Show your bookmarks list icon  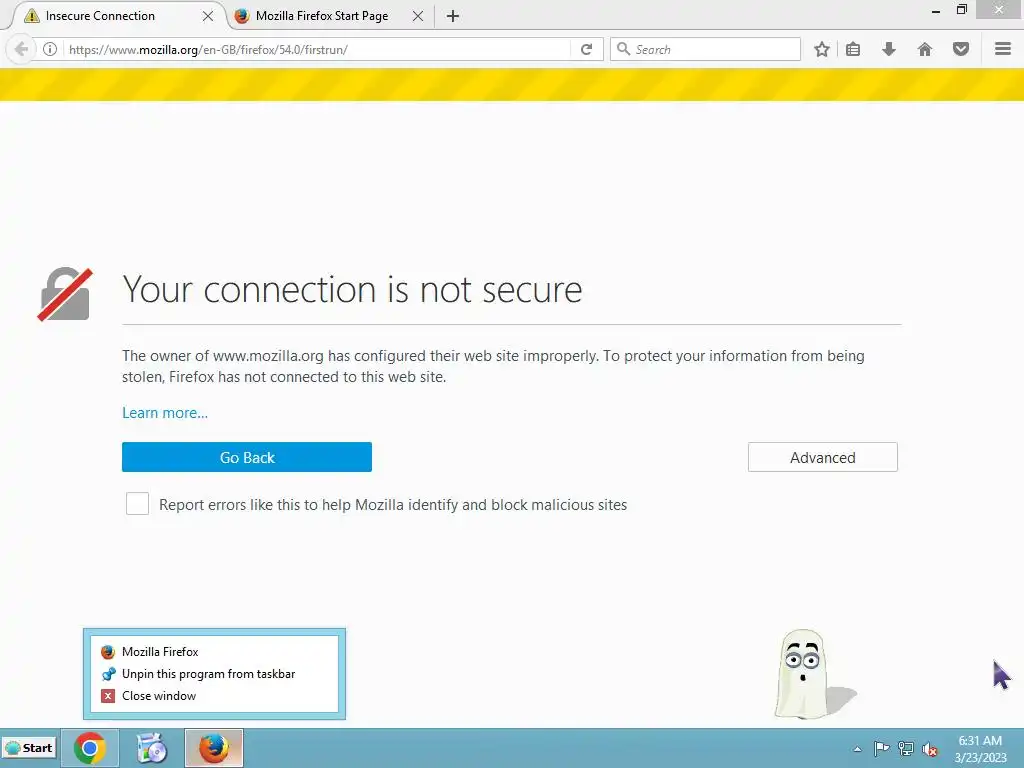(853, 50)
